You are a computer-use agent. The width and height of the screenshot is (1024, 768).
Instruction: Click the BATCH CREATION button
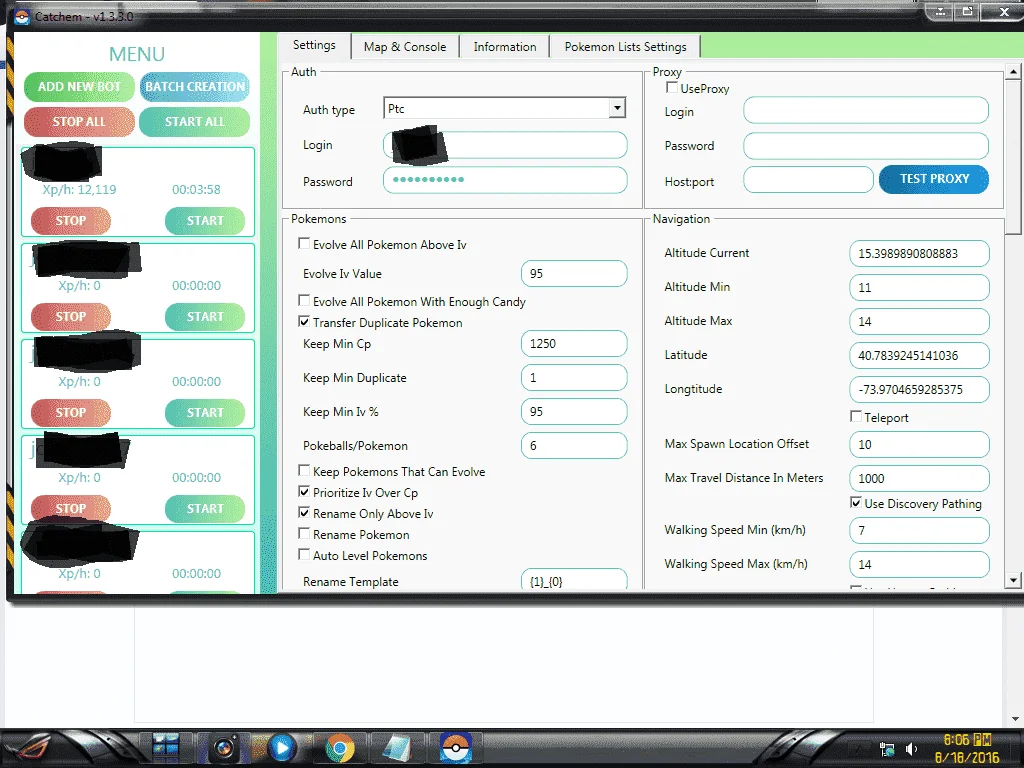click(195, 86)
